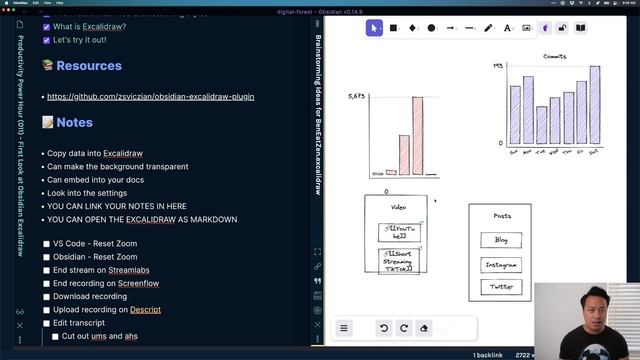This screenshot has height=360, width=640.
Task: Click the link icon in drawing pane header
Action: [318, 267]
